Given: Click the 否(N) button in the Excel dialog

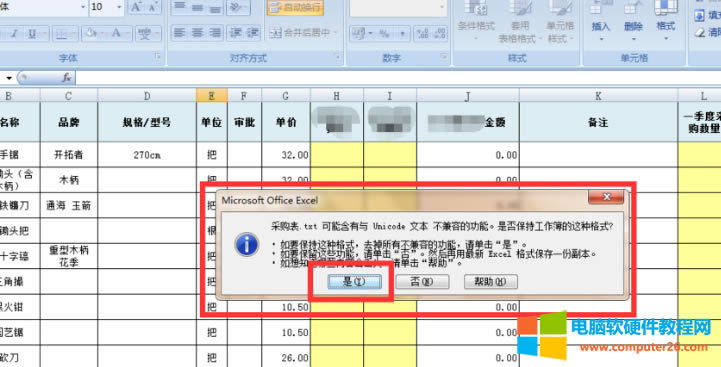Looking at the screenshot, I should 422,282.
